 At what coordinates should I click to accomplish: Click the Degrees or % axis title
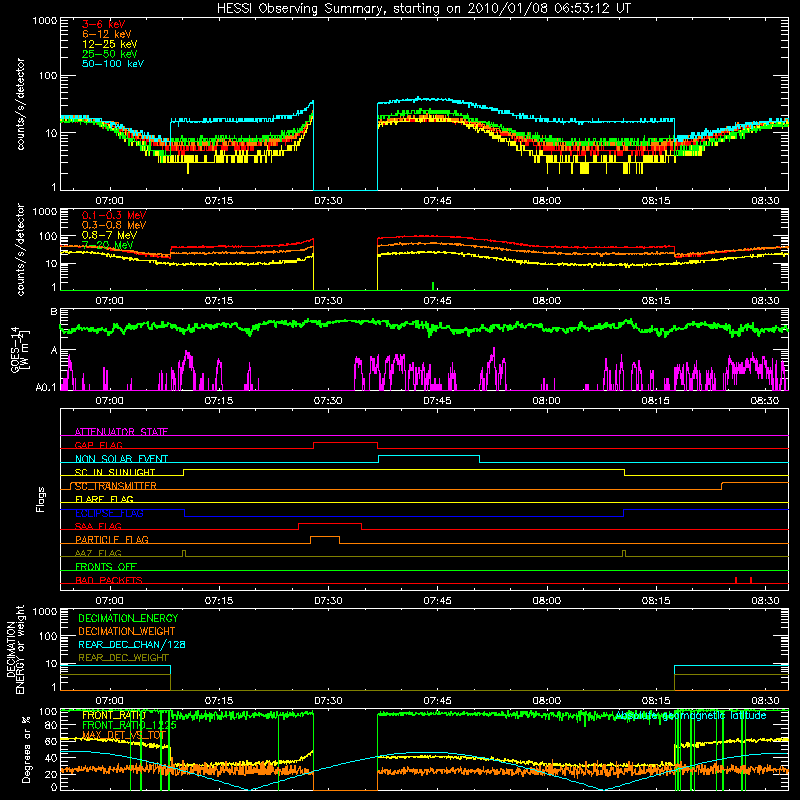point(26,749)
